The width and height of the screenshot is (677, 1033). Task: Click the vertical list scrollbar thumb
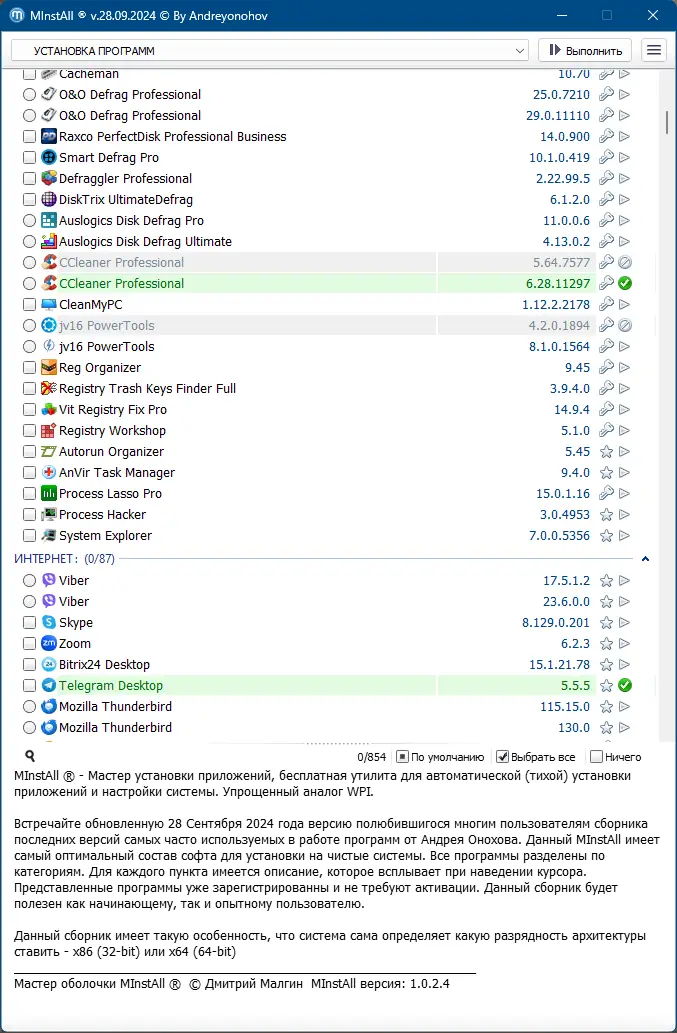click(668, 121)
